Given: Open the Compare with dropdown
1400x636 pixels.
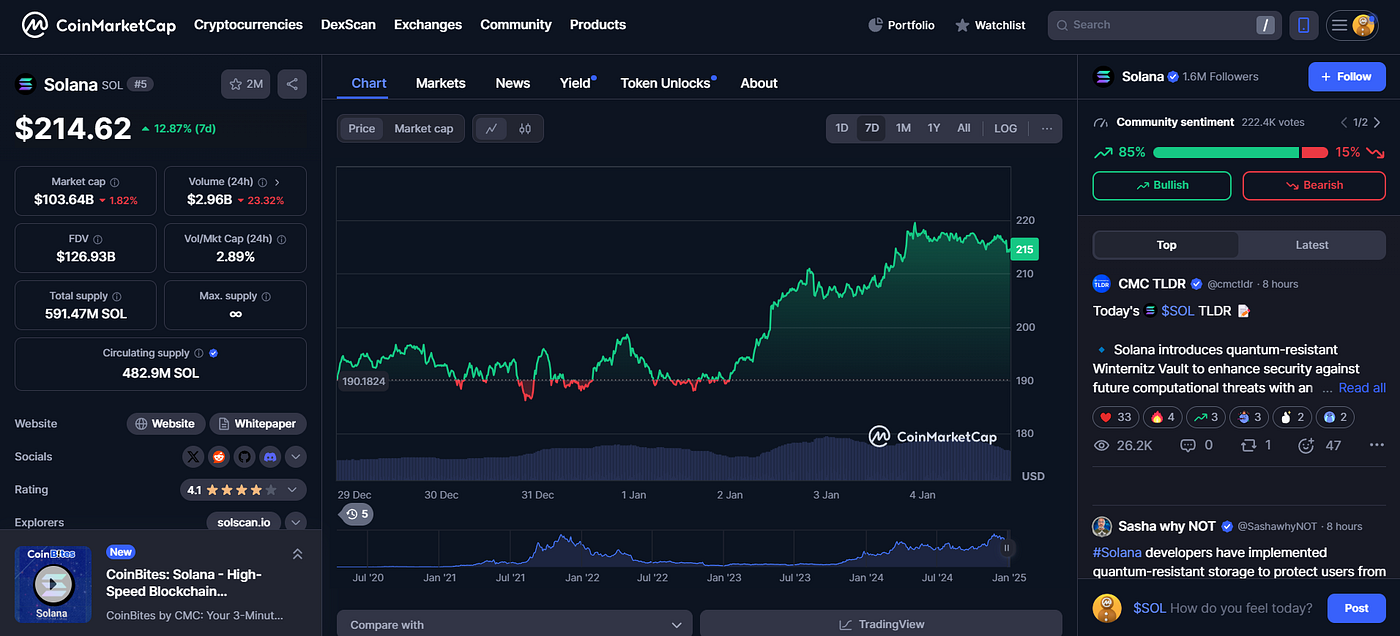Looking at the screenshot, I should point(514,624).
